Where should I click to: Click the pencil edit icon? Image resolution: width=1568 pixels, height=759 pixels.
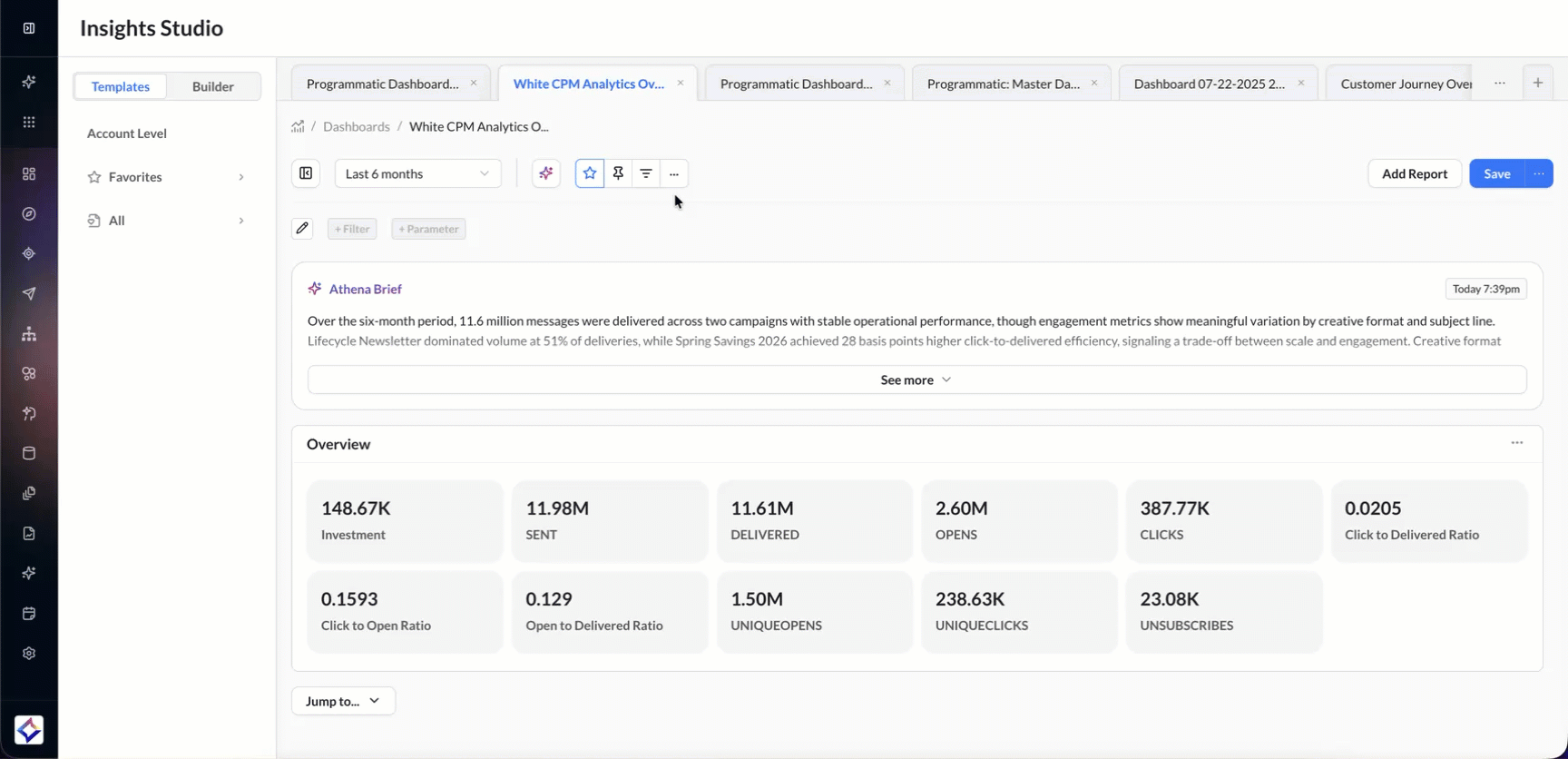[x=302, y=229]
